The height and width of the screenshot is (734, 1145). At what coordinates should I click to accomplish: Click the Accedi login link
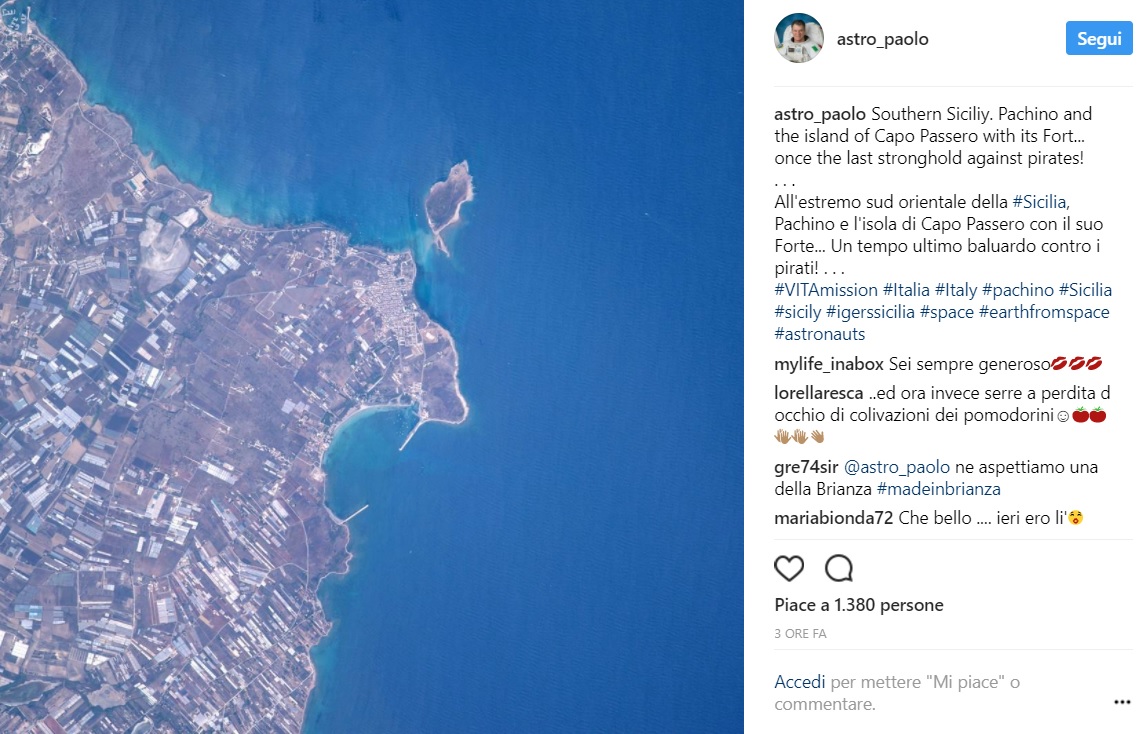click(x=800, y=682)
